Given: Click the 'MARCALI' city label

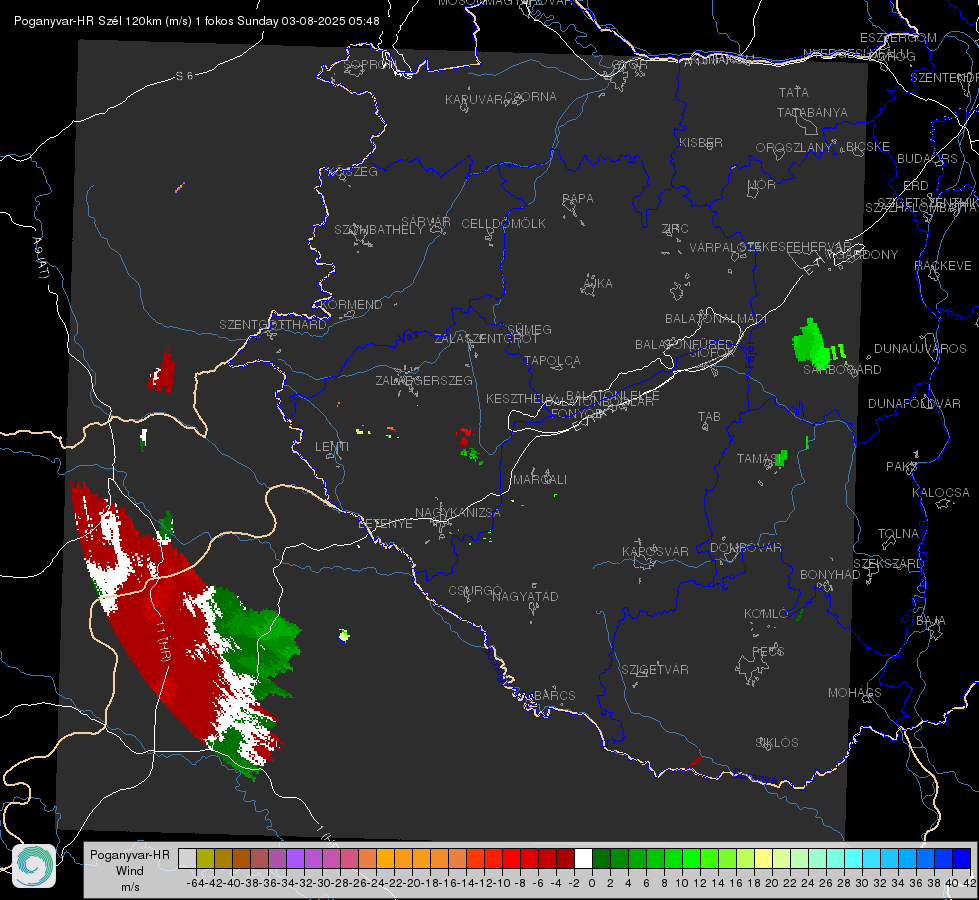Looking at the screenshot, I should coord(540,480).
